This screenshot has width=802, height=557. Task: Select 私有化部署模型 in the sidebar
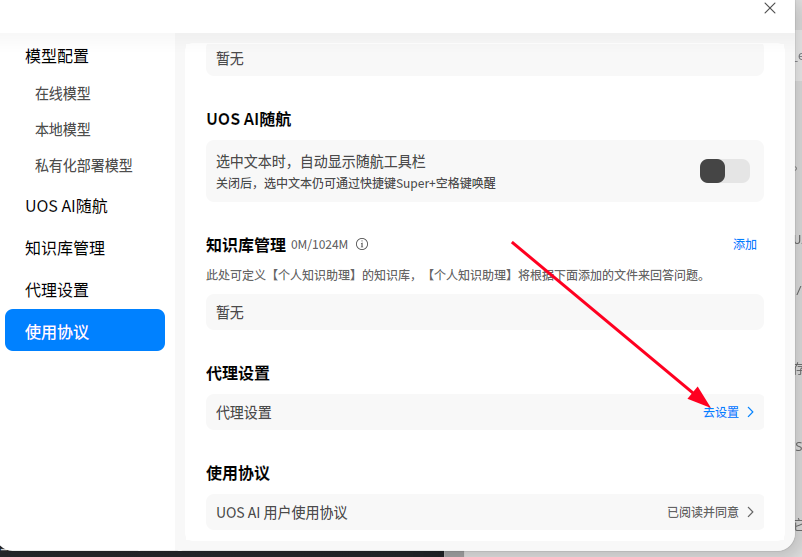[84, 166]
